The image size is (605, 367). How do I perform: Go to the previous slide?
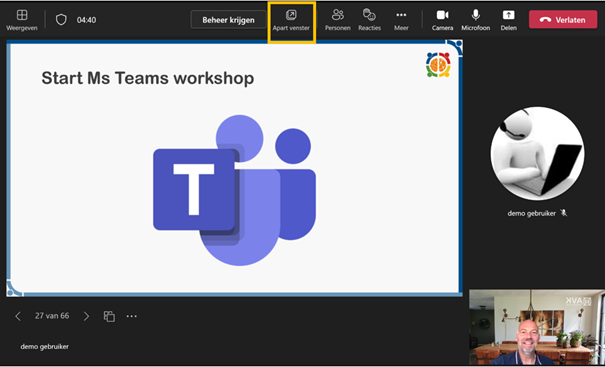18,316
